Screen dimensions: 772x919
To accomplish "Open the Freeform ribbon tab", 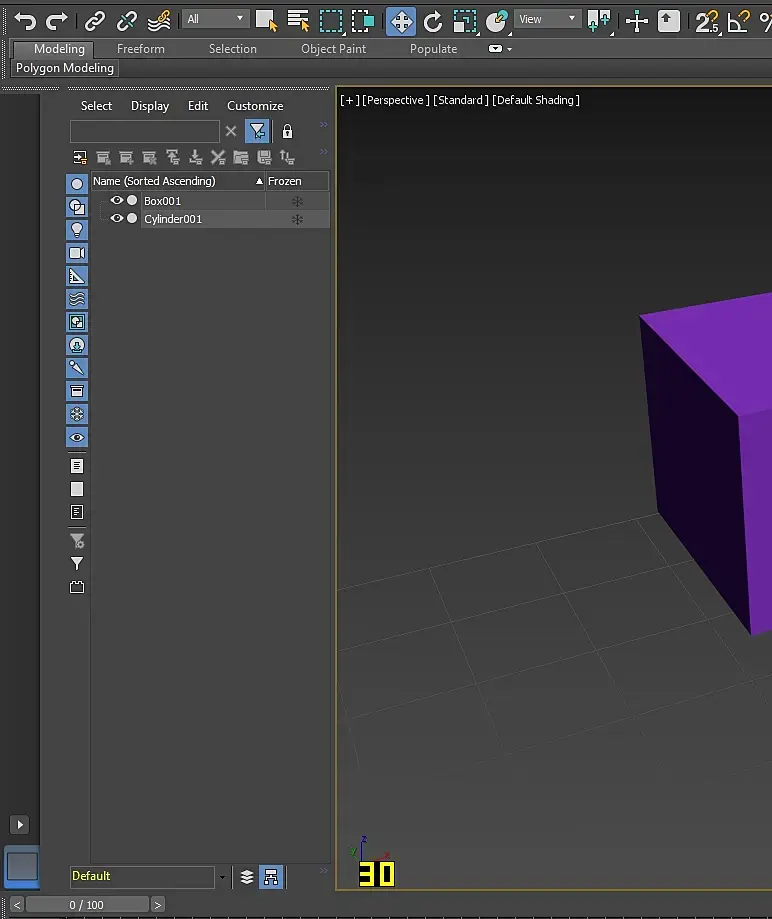I will (141, 49).
